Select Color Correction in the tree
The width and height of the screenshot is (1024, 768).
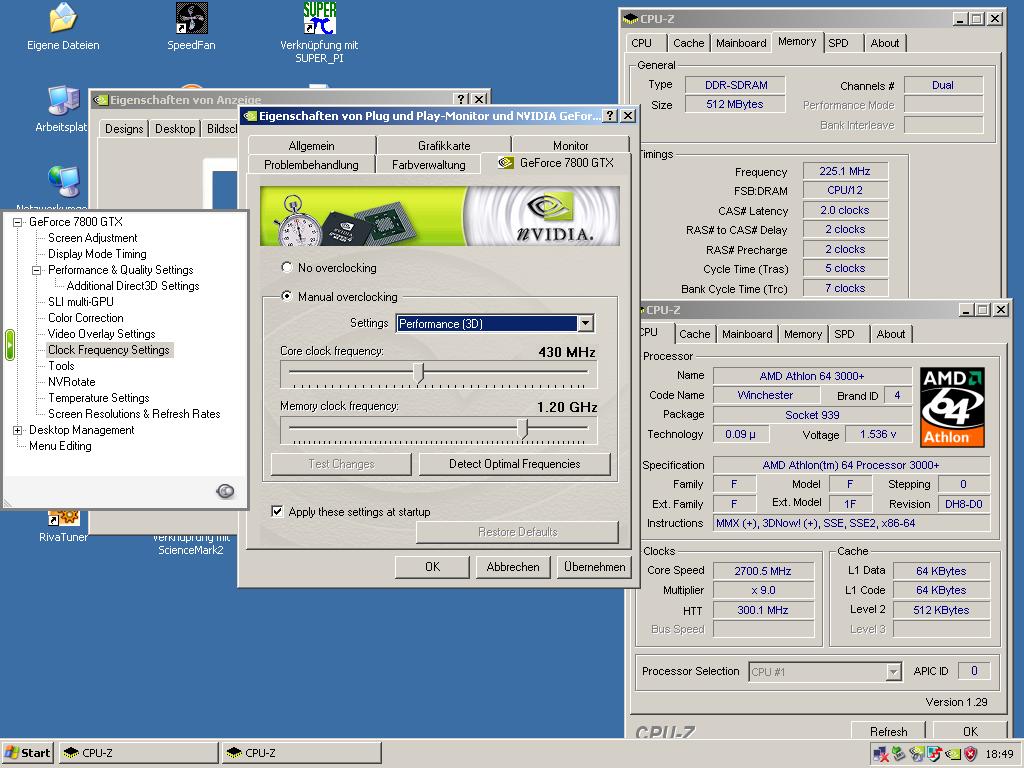coord(86,318)
